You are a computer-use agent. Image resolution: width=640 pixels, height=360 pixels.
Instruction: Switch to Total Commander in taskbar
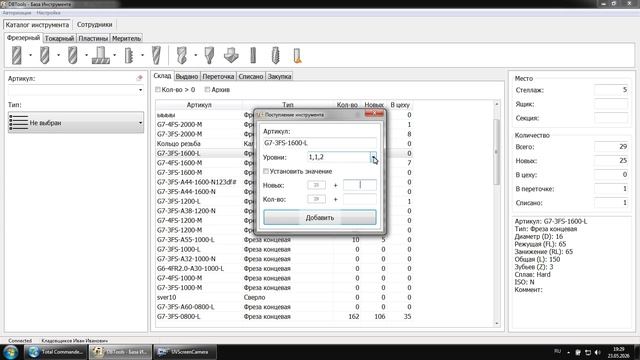55,352
